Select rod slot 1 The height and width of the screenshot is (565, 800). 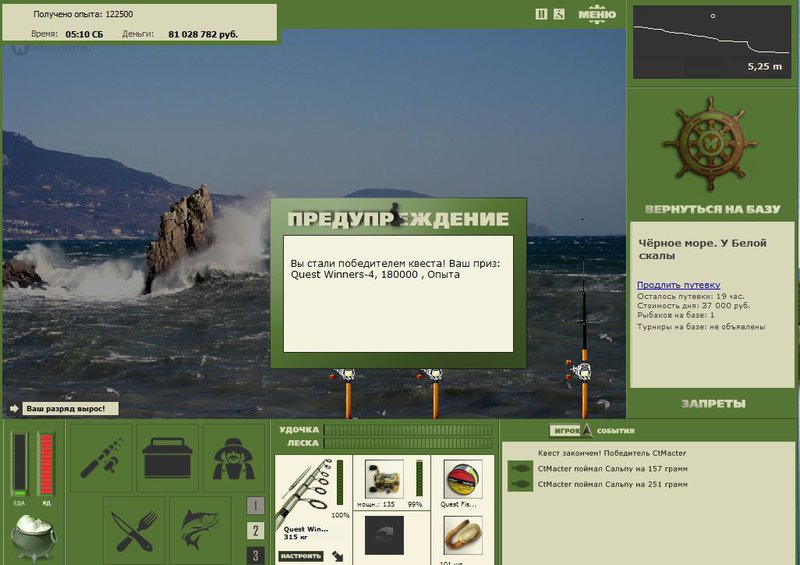(x=255, y=506)
